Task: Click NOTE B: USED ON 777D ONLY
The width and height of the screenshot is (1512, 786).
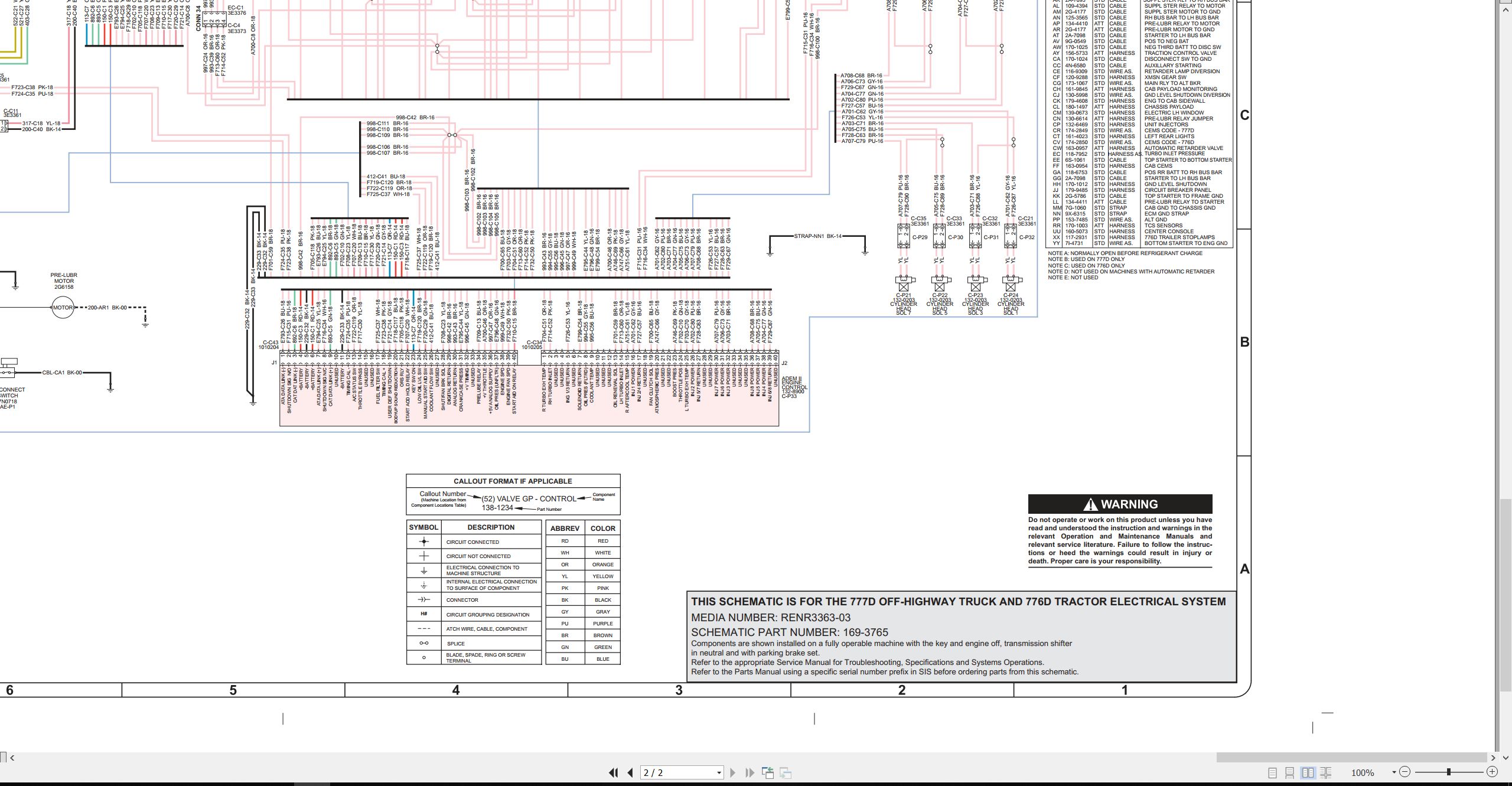Action: coord(1086,259)
